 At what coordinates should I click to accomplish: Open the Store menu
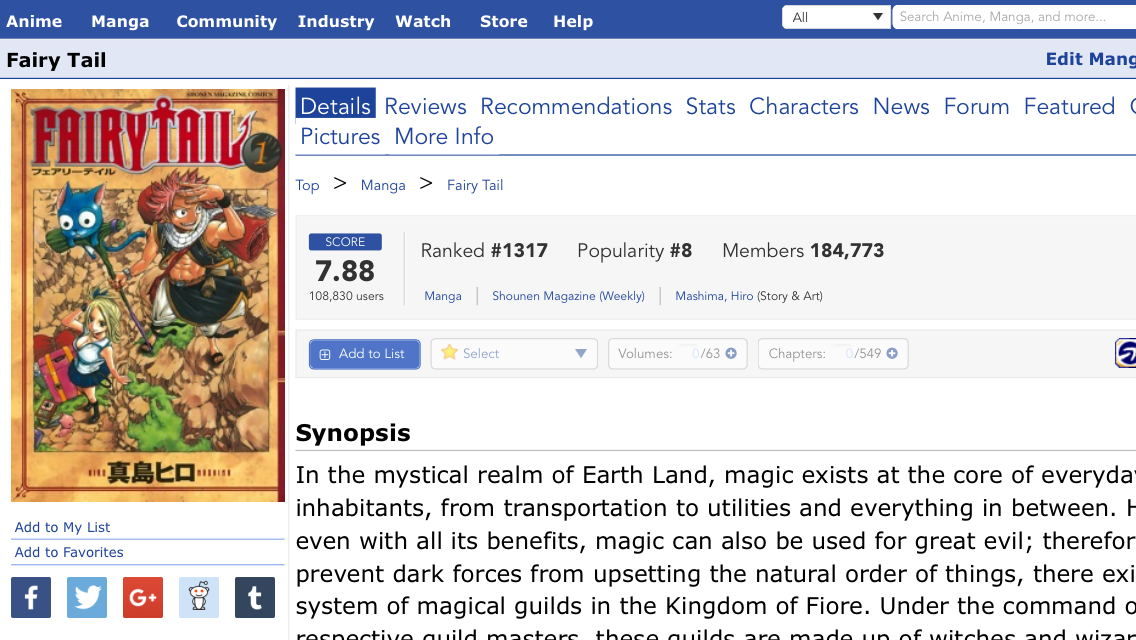[x=504, y=21]
